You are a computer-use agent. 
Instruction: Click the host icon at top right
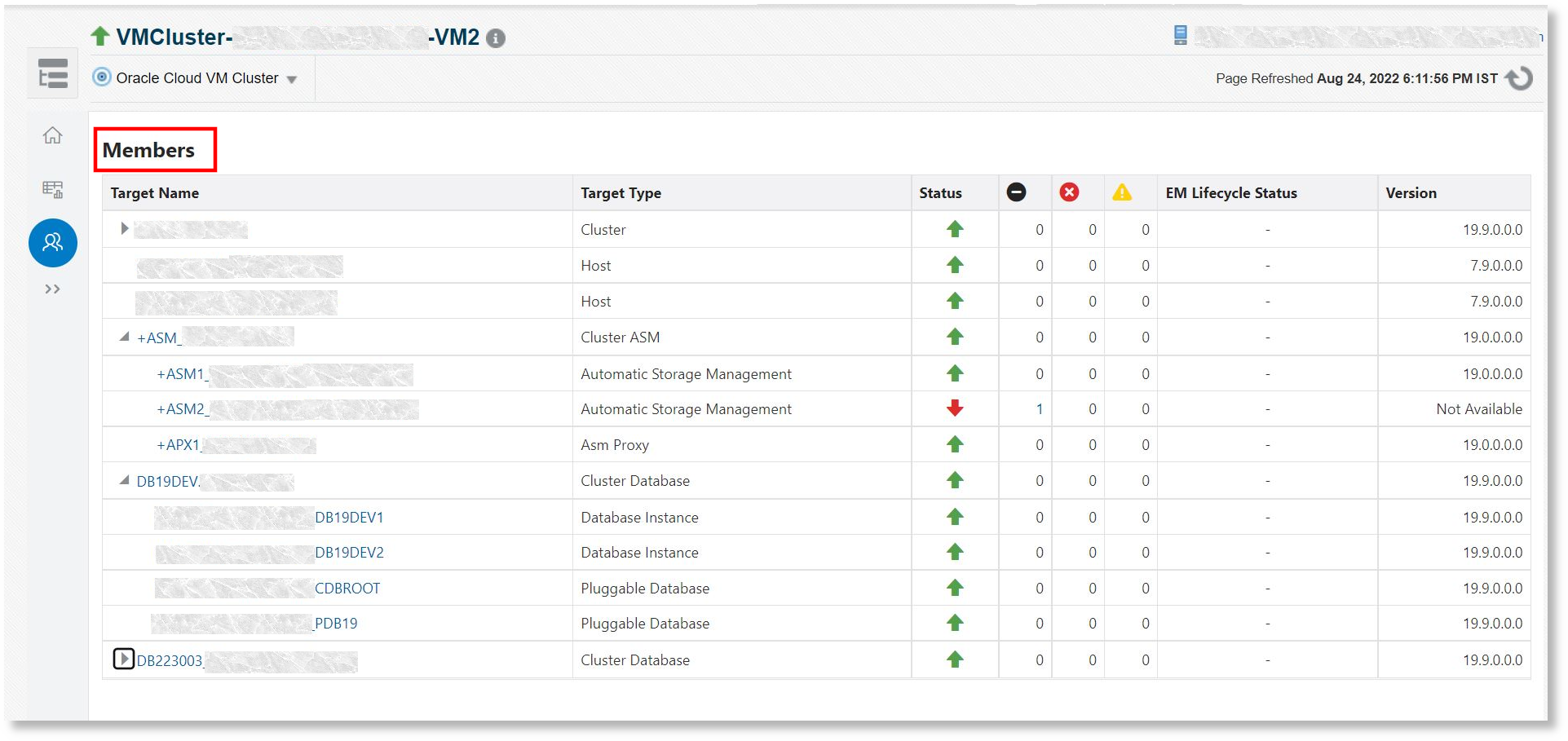(x=1180, y=35)
